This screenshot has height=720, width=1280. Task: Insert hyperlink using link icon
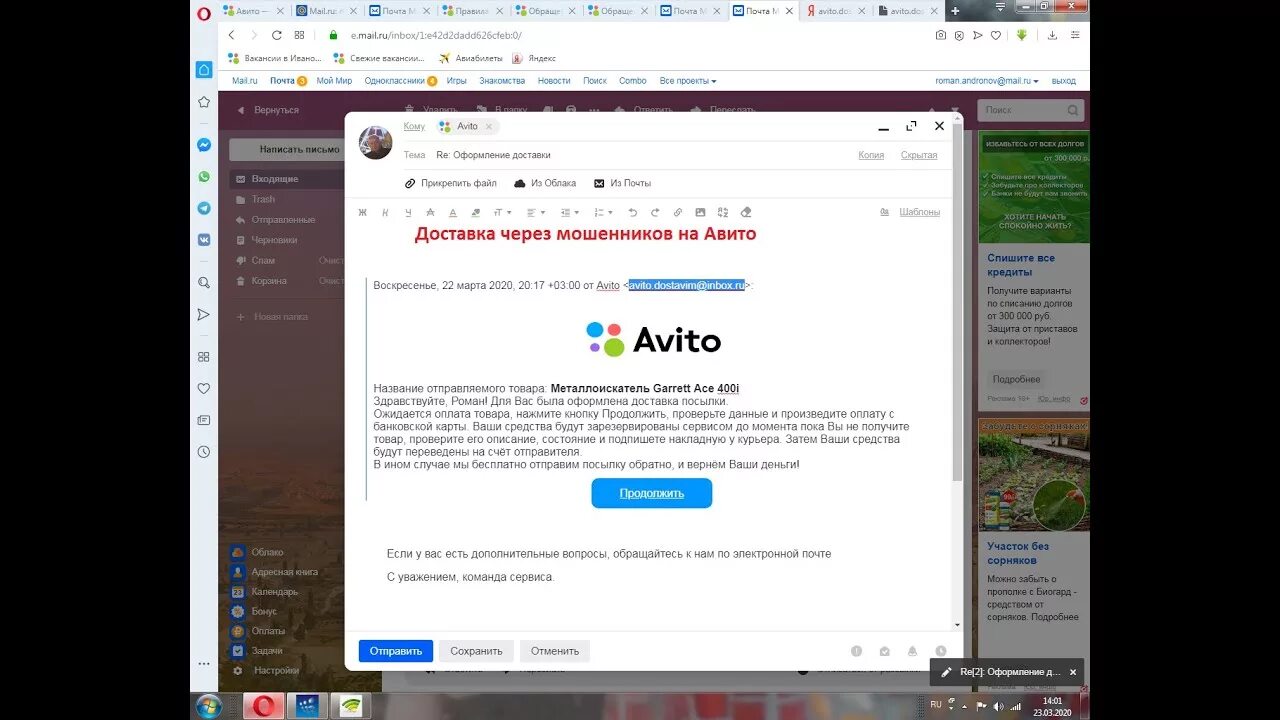[677, 212]
